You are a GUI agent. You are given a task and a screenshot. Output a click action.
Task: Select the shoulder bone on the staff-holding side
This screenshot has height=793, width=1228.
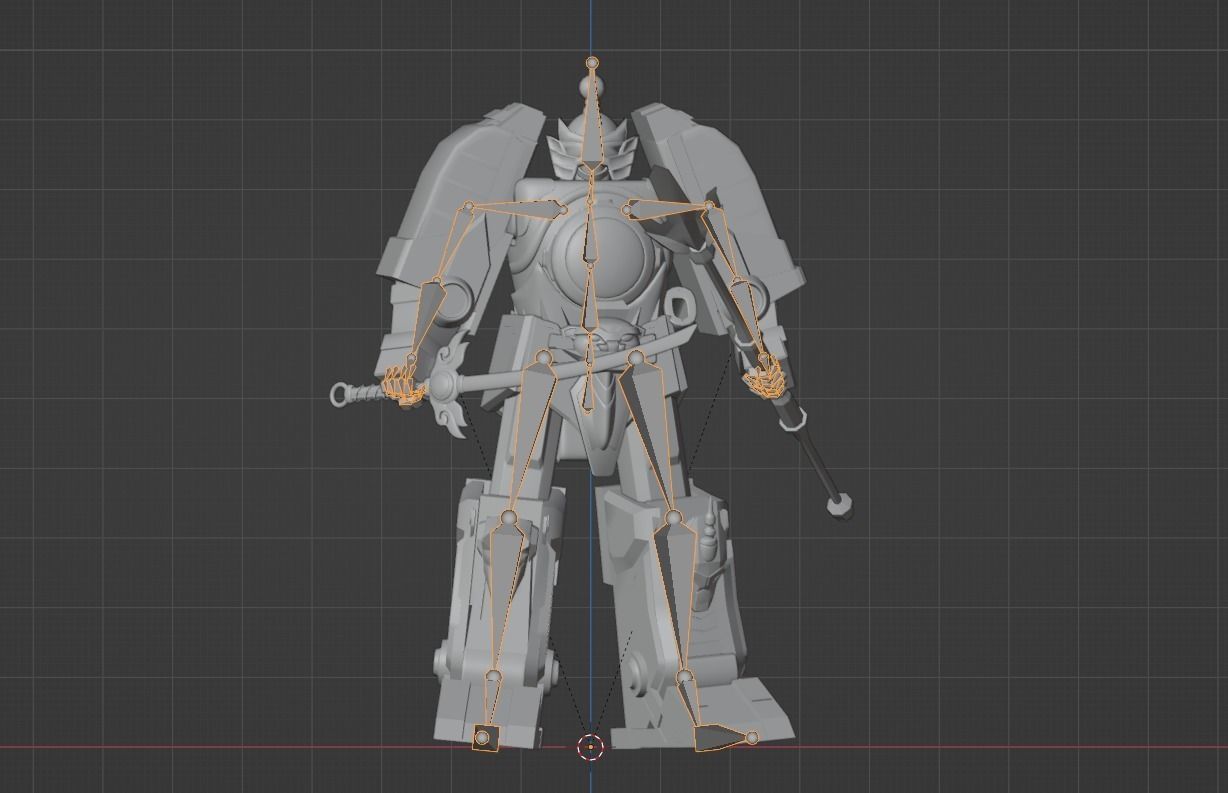(668, 209)
